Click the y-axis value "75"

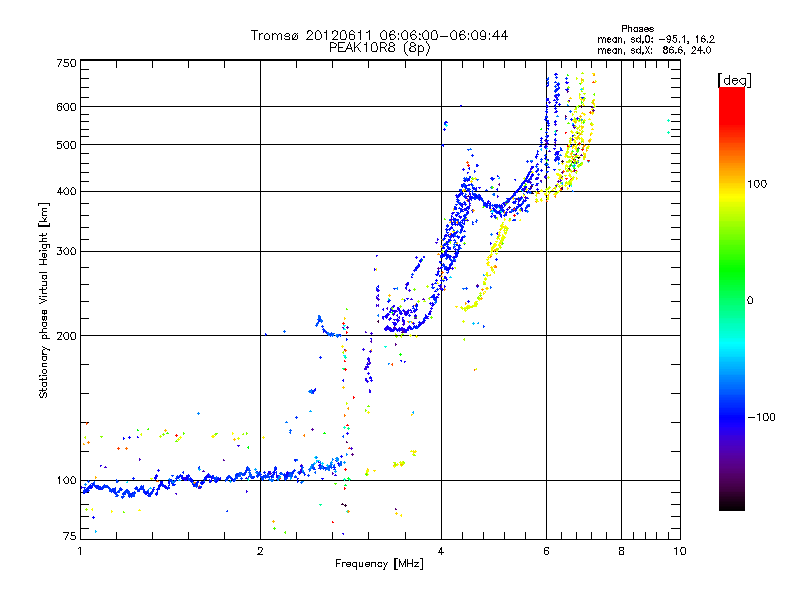pyautogui.click(x=70, y=536)
